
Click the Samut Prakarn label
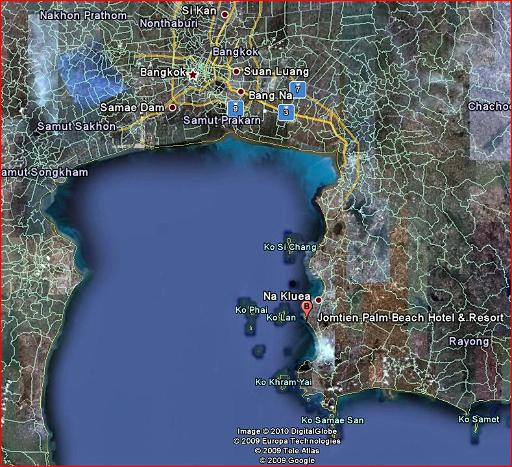click(x=222, y=120)
